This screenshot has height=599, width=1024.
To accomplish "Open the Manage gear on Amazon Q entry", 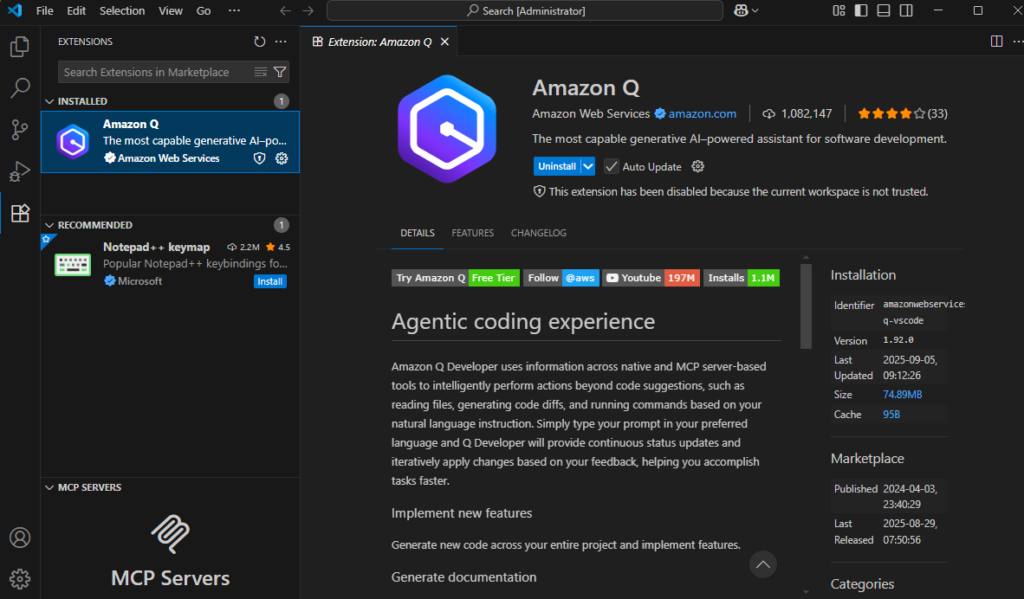I will tap(281, 158).
